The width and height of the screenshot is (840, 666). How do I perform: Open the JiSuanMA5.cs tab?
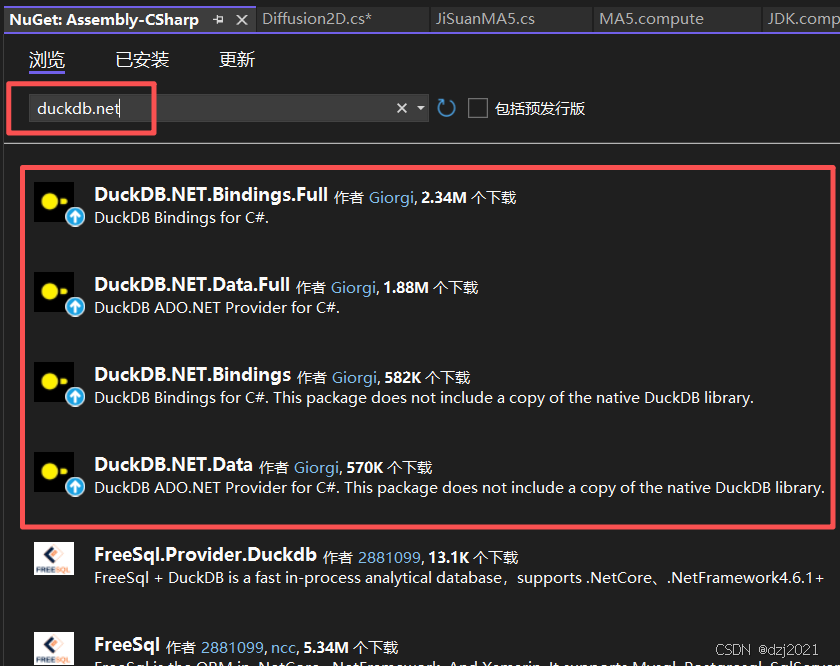[485, 19]
